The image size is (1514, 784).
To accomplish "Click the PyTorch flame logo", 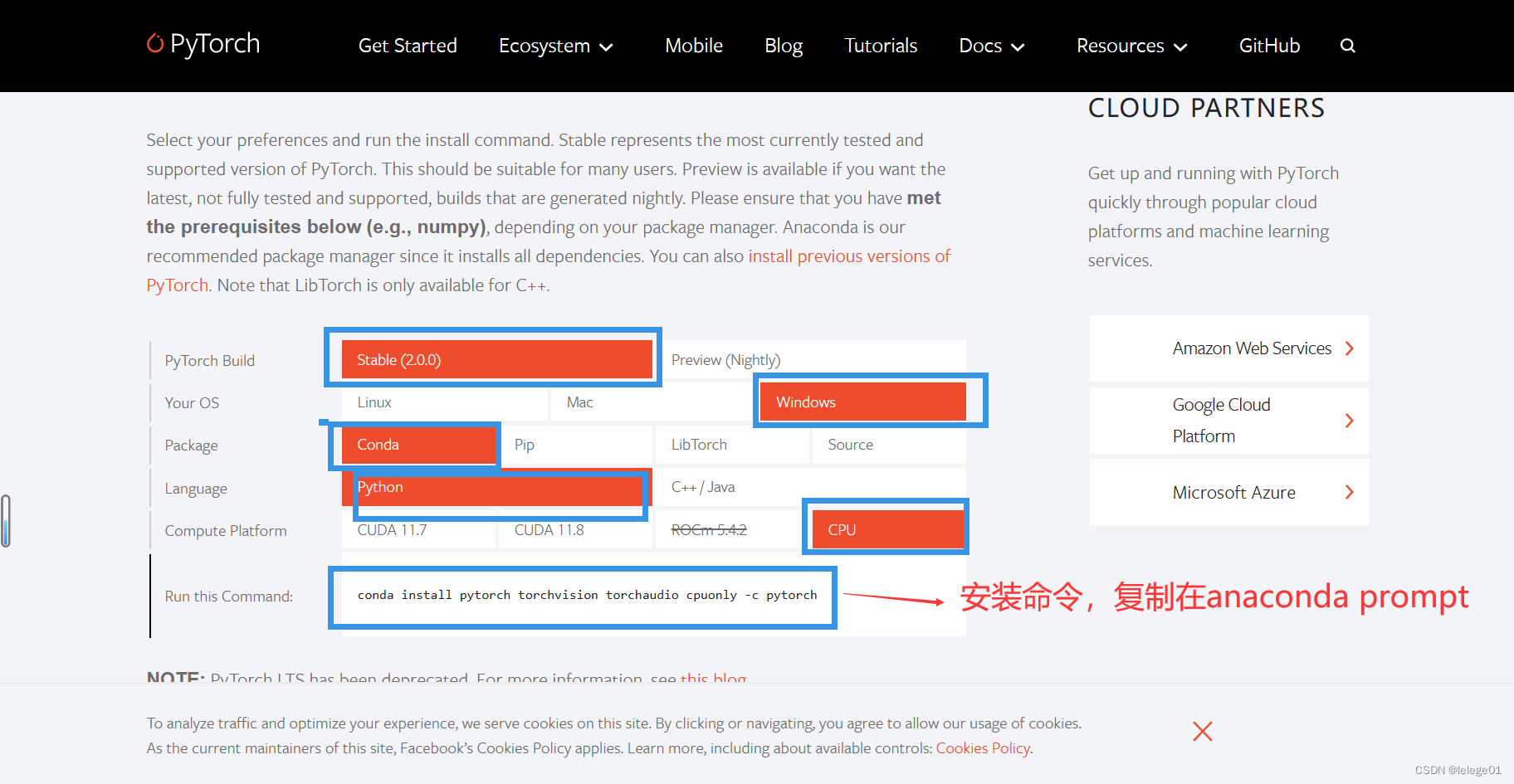I will (155, 43).
